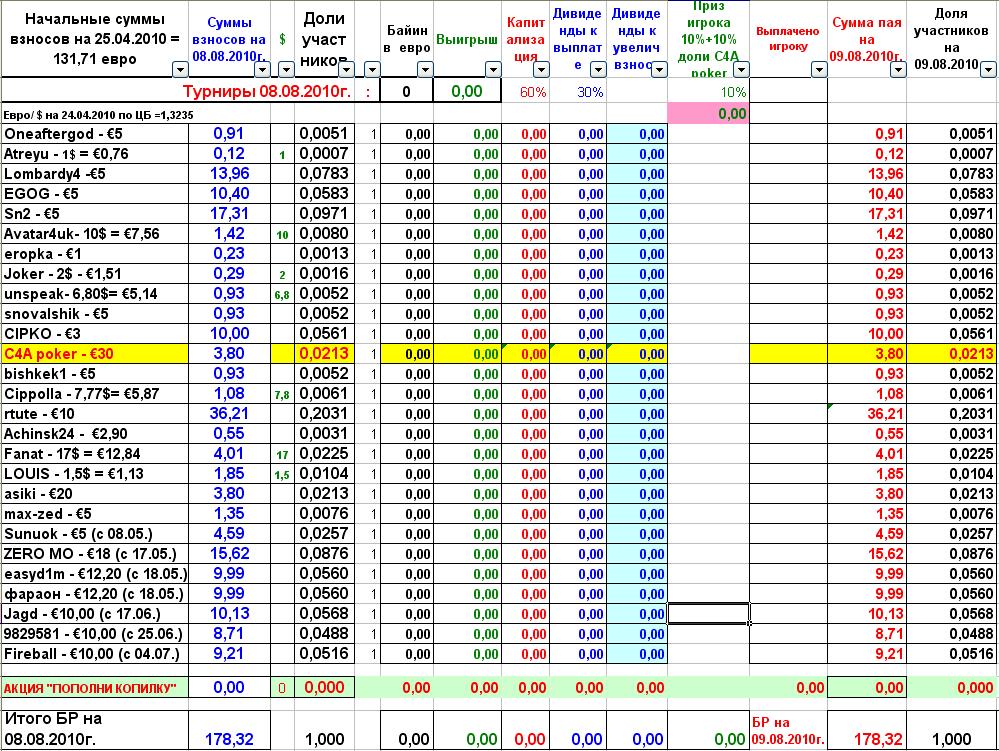Select the green 17 cell in Fanat row

pos(282,455)
